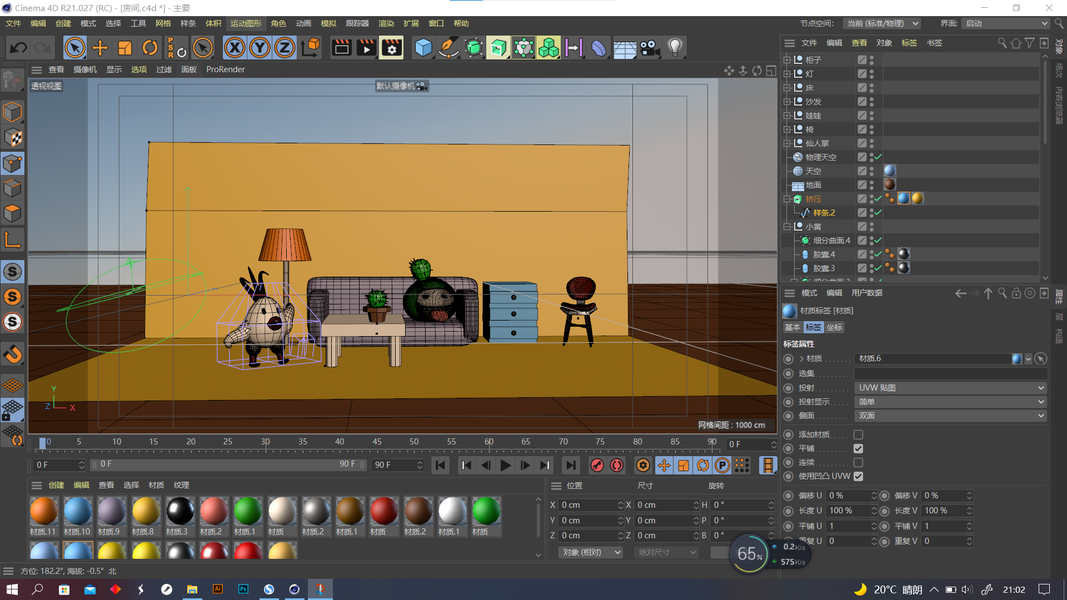
Task: Toggle the X axis lock
Action: [x=235, y=48]
